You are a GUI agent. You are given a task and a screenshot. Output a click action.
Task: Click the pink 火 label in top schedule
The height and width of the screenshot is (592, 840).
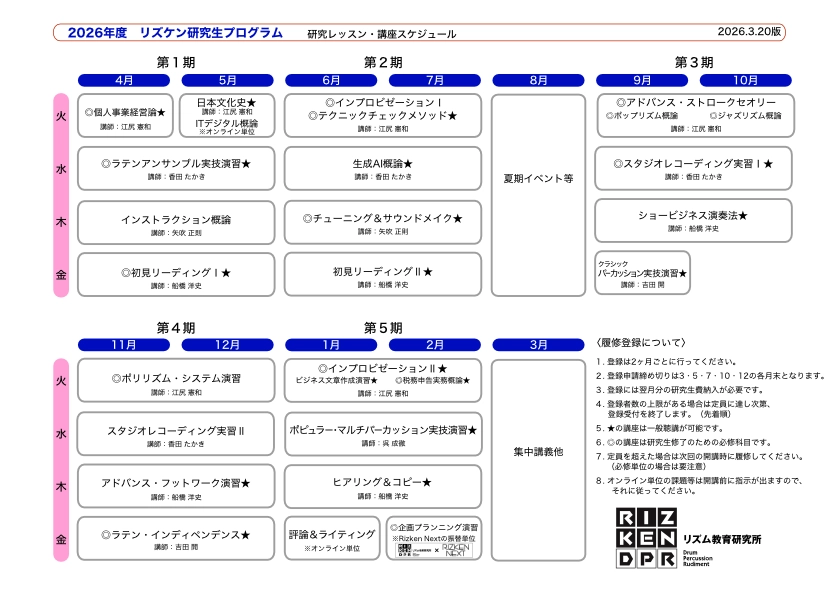[61, 117]
